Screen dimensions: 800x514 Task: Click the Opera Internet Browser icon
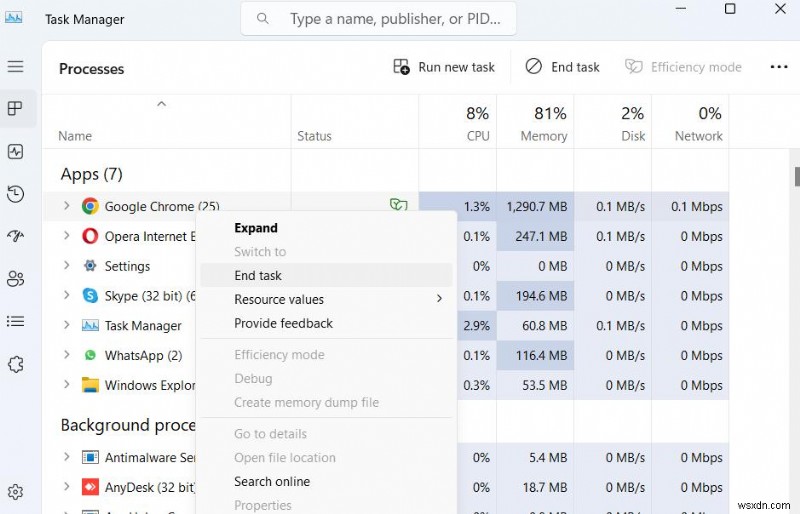[90, 236]
